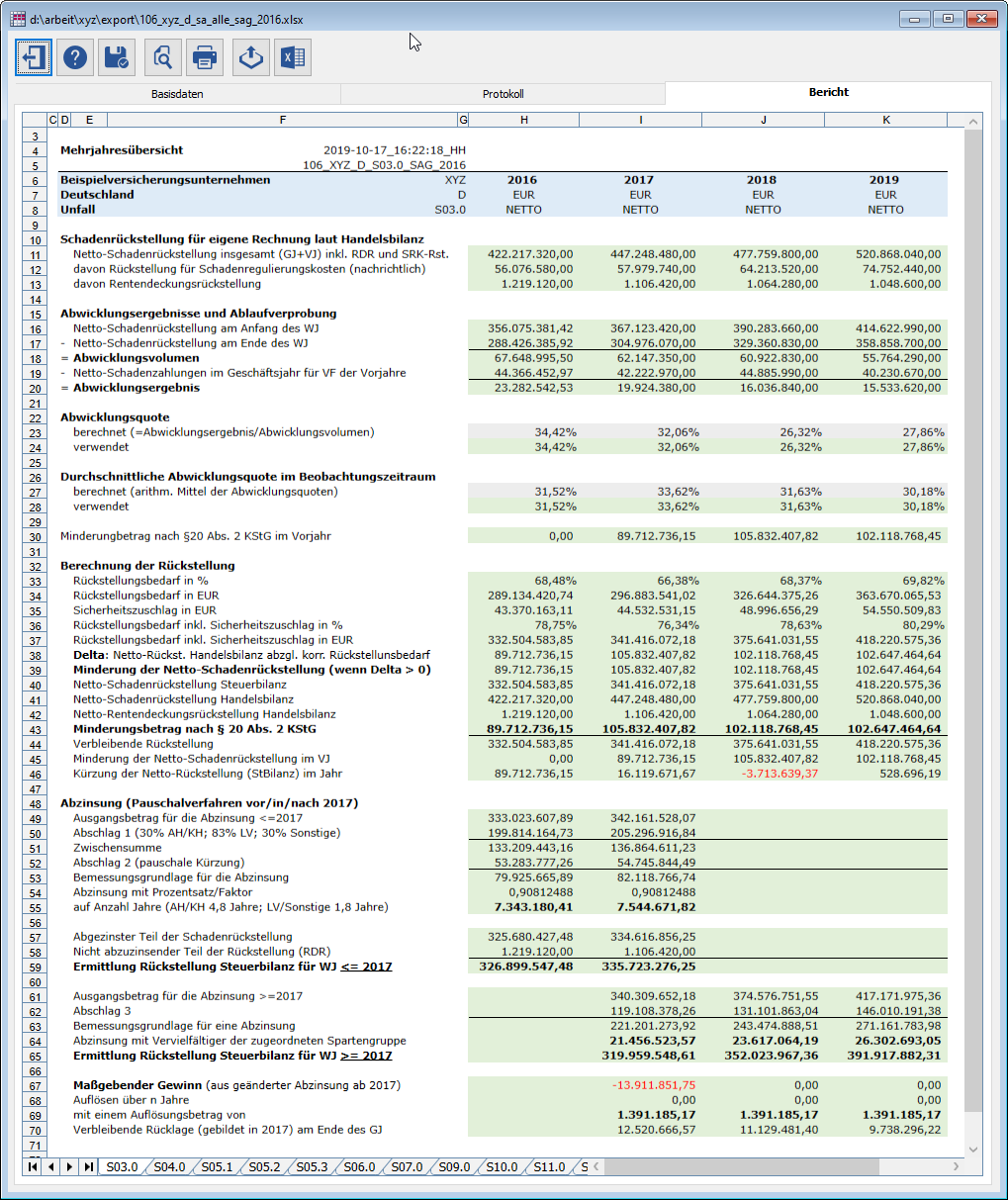Go to next sheet tab arrow
Image resolution: width=1008 pixels, height=1200 pixels.
click(x=69, y=1167)
